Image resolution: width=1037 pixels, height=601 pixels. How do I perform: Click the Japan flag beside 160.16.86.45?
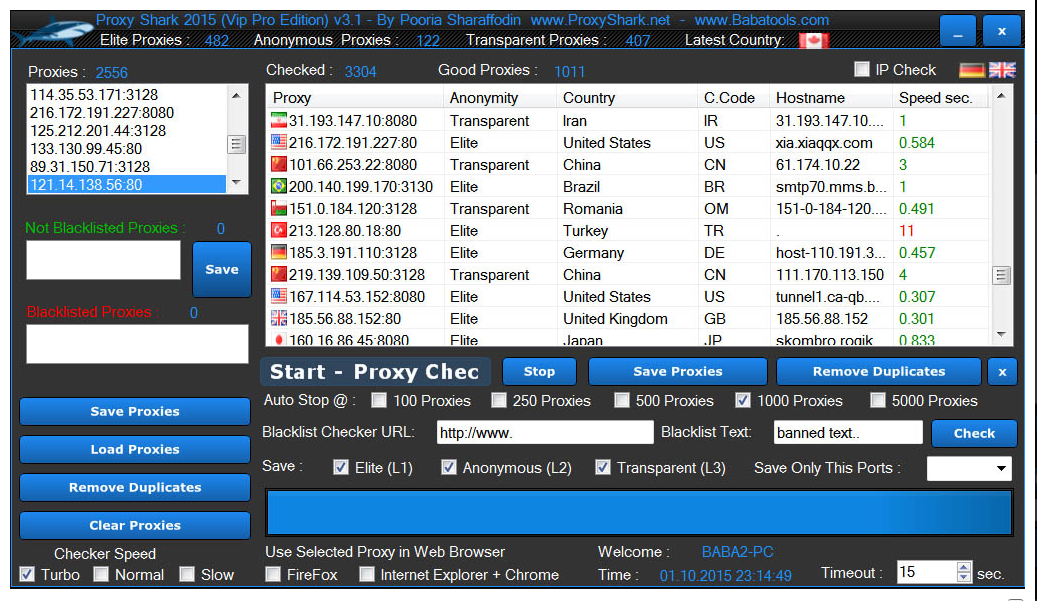[279, 339]
